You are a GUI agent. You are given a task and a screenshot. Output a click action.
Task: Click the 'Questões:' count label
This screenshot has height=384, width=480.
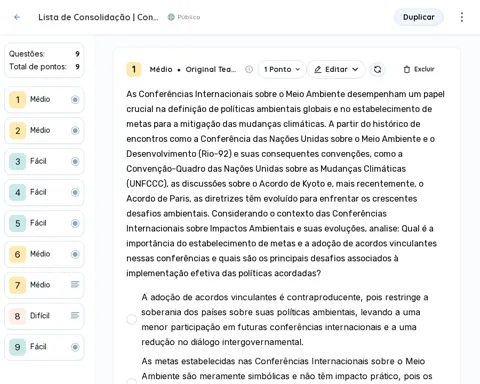[x=27, y=54]
